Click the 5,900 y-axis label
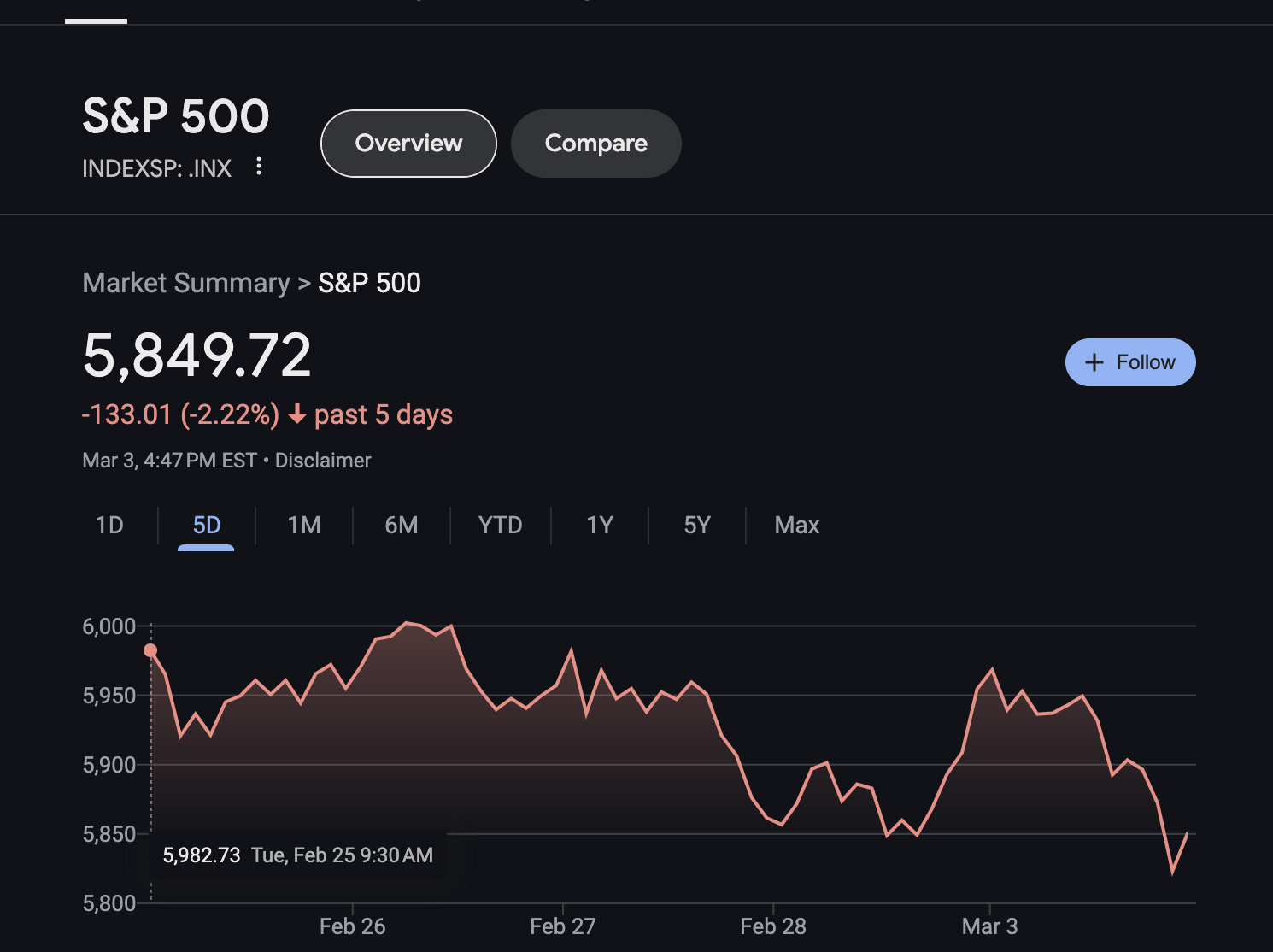1273x952 pixels. point(109,765)
